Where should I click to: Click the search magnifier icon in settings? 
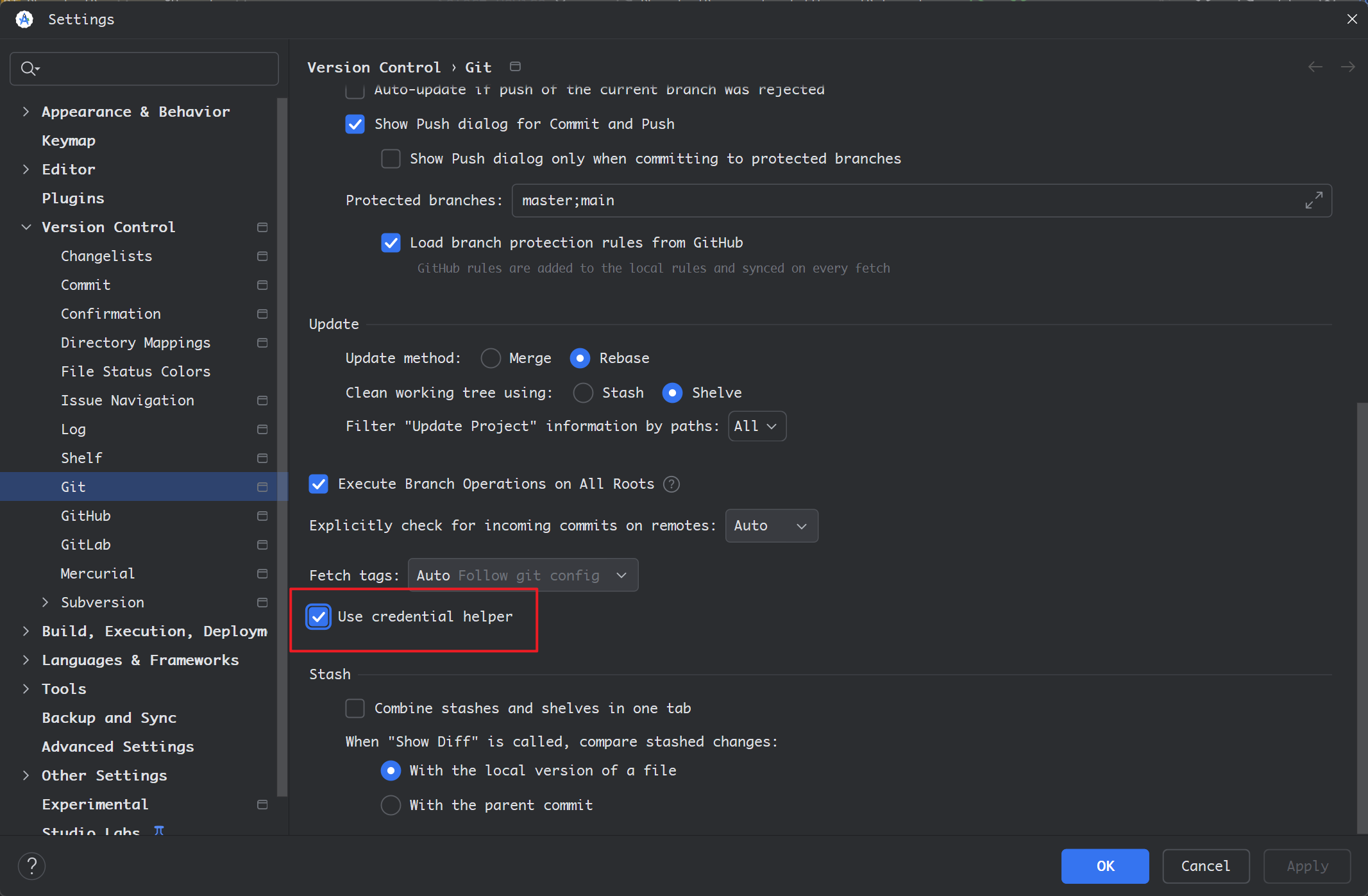pos(29,69)
